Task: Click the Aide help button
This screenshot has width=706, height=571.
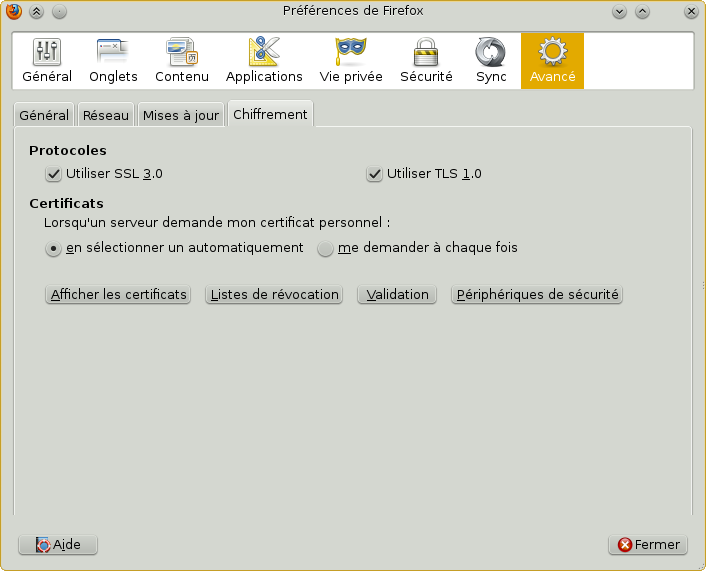Action: [58, 545]
